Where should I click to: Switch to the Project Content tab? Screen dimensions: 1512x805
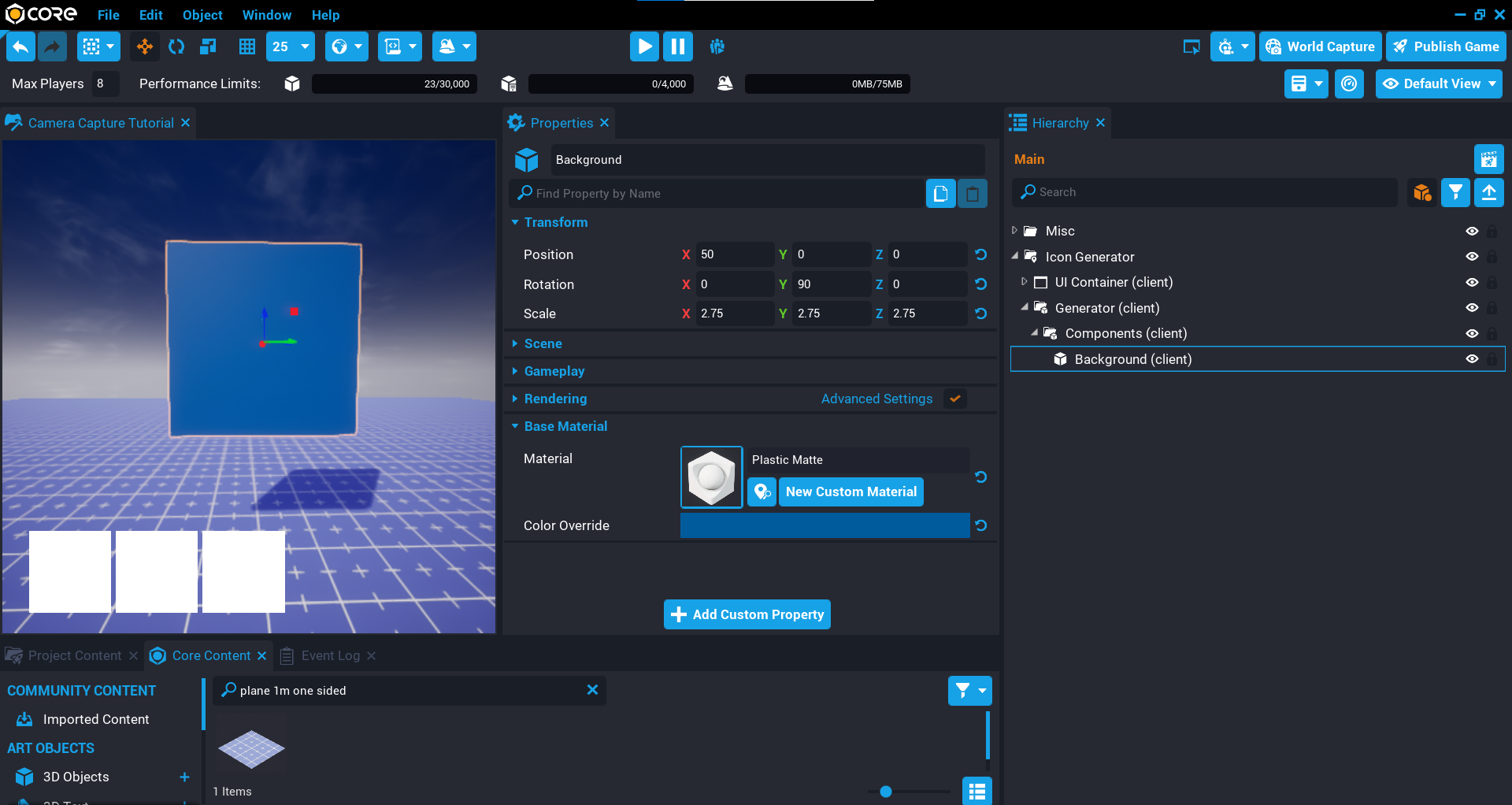pyautogui.click(x=74, y=655)
